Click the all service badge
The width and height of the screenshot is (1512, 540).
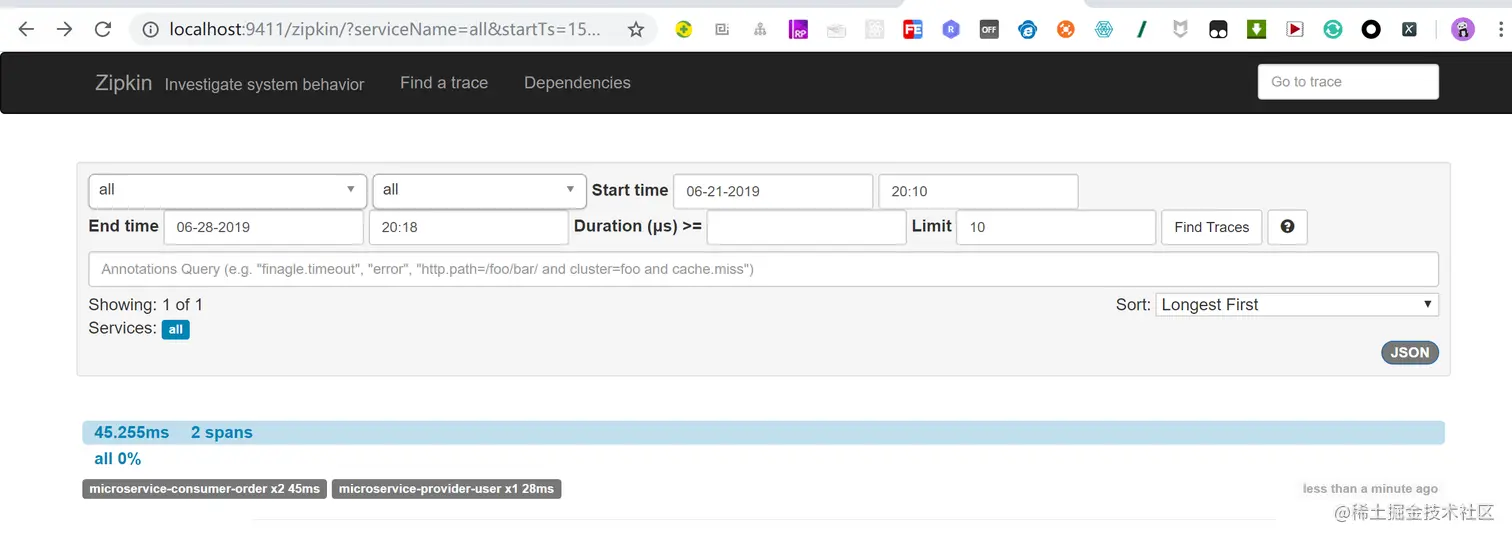click(x=176, y=329)
